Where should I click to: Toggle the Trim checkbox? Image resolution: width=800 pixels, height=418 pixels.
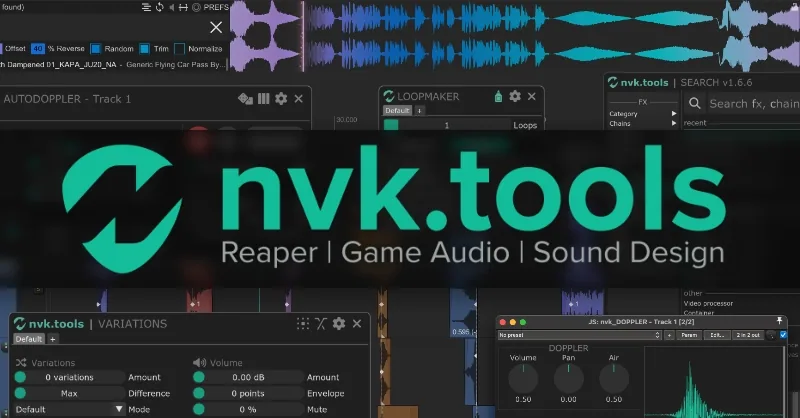144,48
